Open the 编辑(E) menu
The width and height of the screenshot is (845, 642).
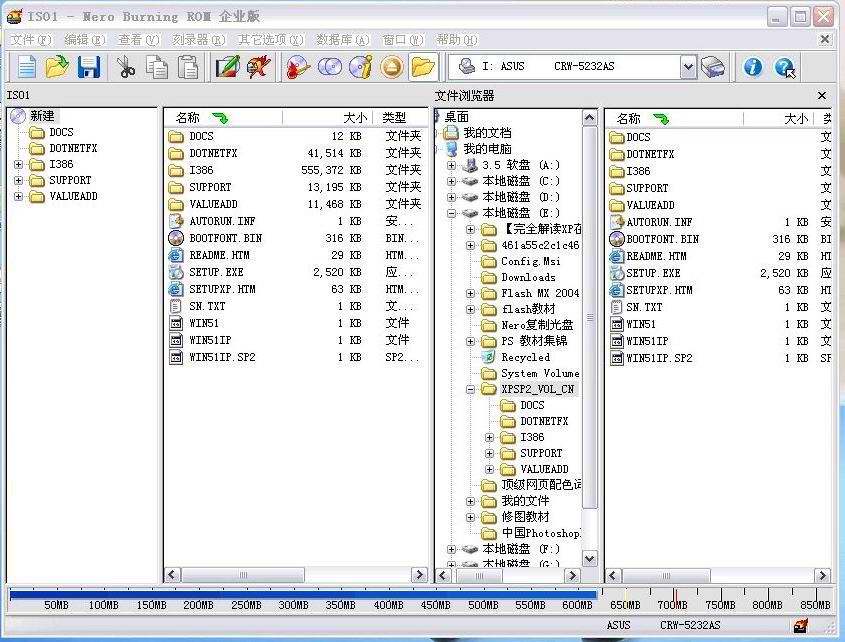coord(85,40)
